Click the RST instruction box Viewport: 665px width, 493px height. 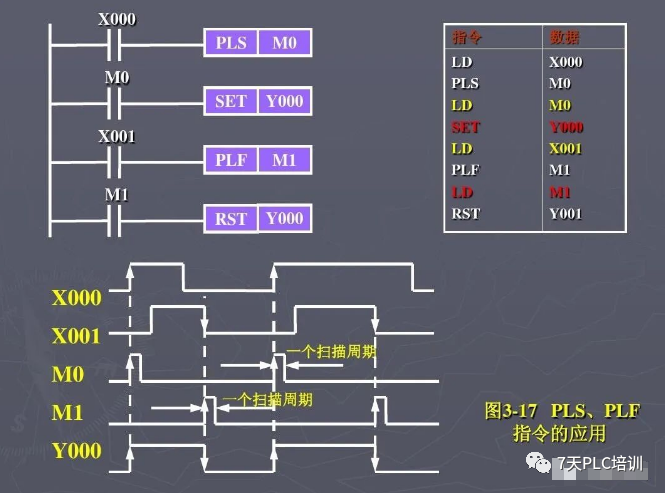[x=231, y=218]
